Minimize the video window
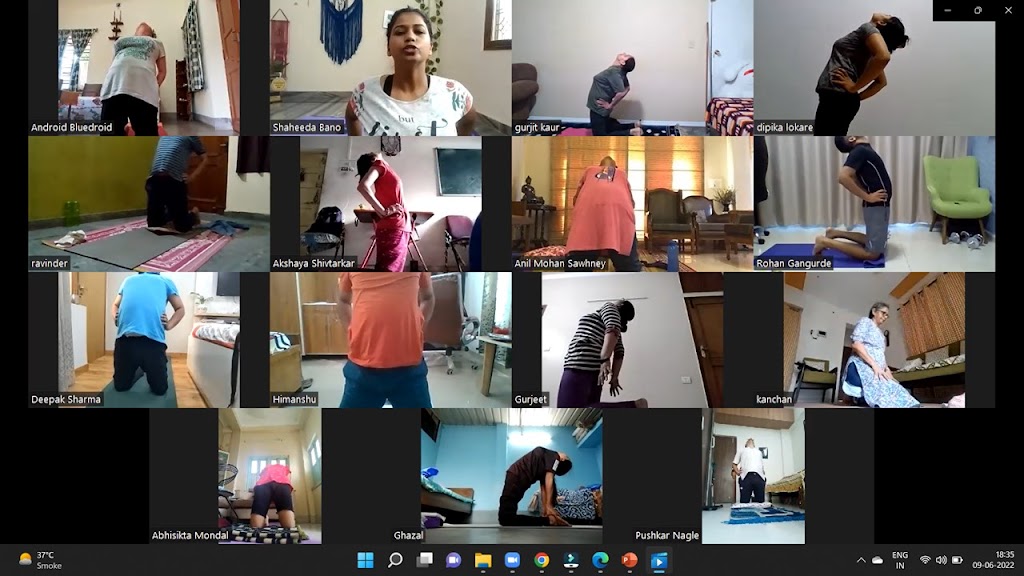This screenshot has height=576, width=1024. click(948, 10)
